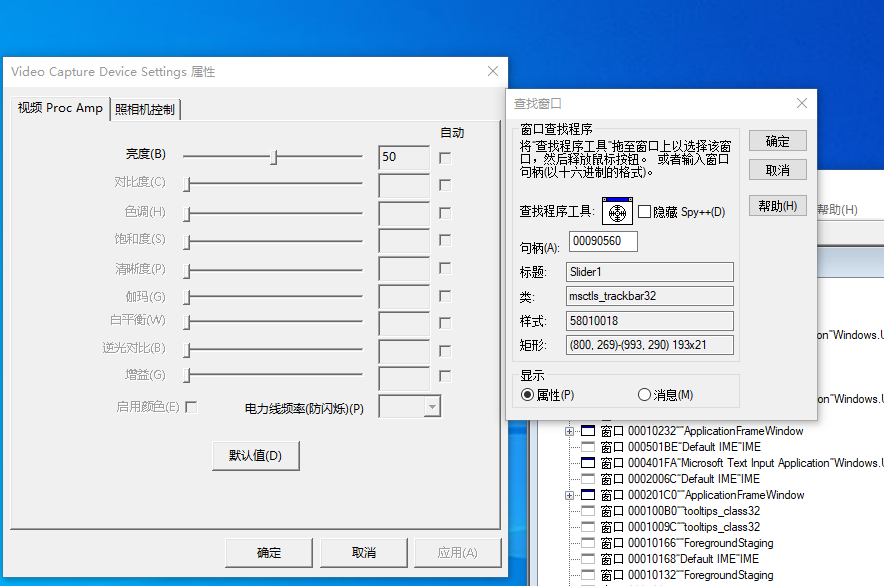Viewport: 884px width, 586px height.
Task: Click the 句柄(A) handle input field
Action: pyautogui.click(x=603, y=241)
